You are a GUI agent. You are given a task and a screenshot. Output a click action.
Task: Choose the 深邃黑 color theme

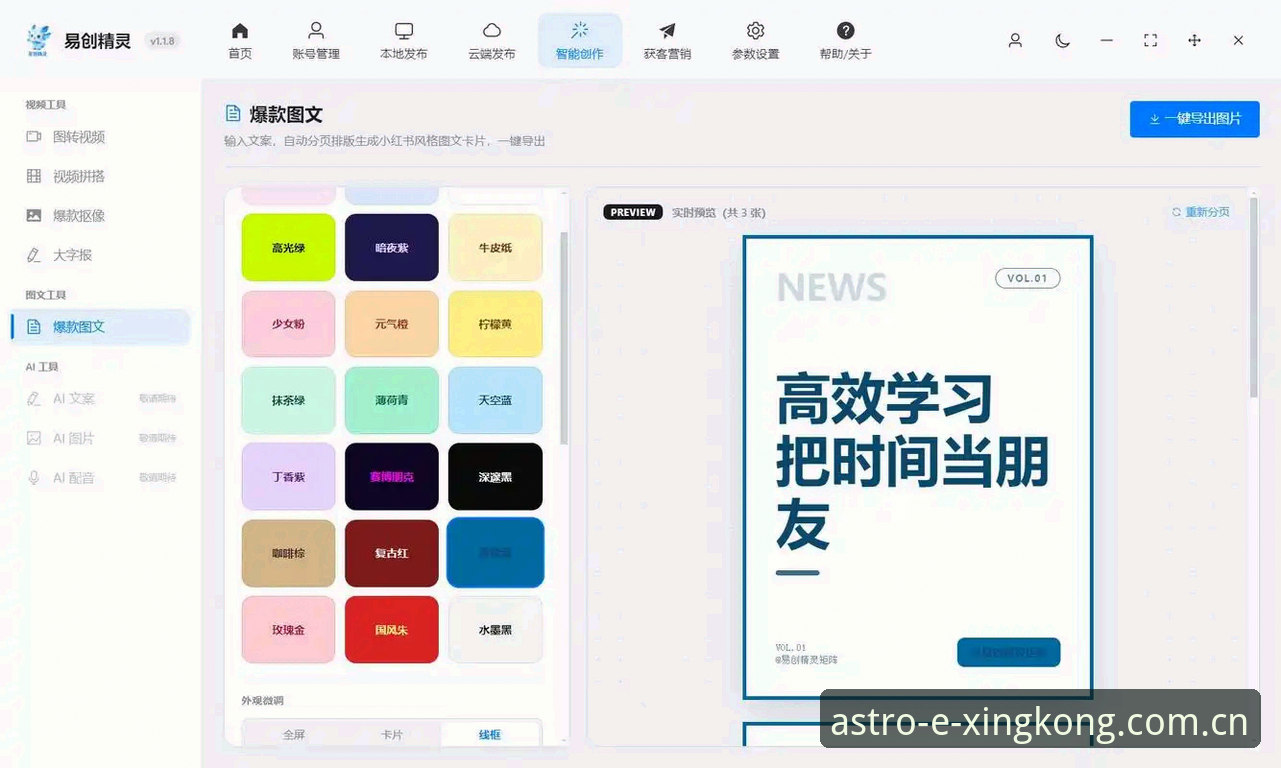pos(495,477)
